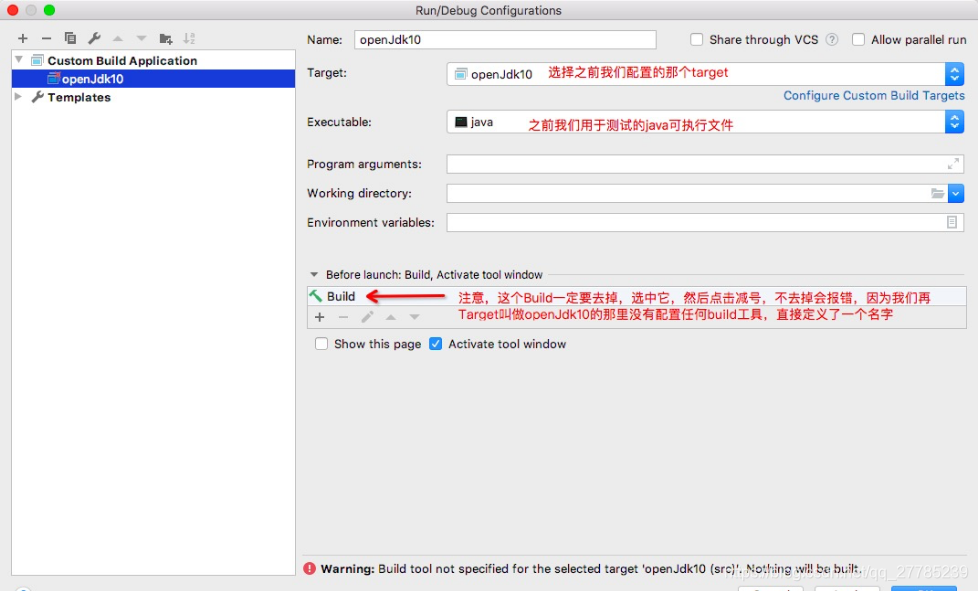Expand the Templates tree node
This screenshot has height=591, width=978.
coord(19,97)
